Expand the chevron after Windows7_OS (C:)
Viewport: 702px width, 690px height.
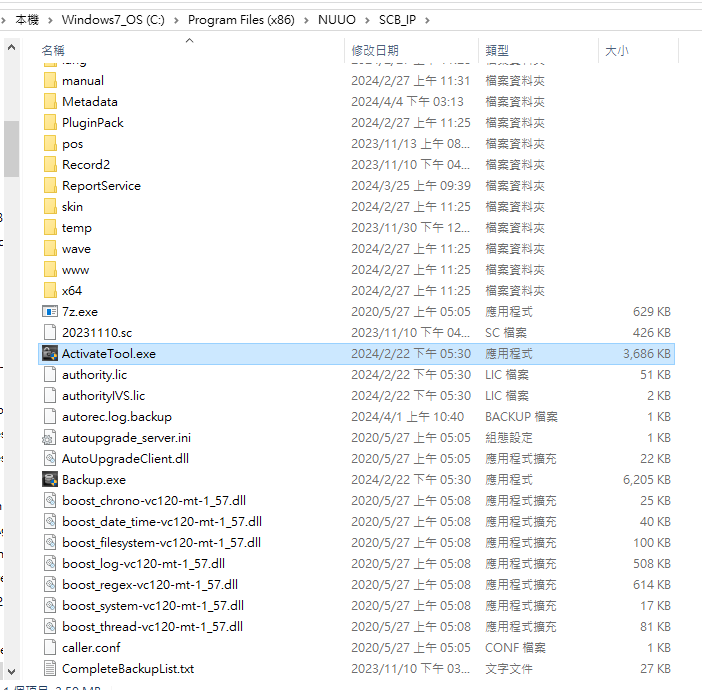(x=177, y=20)
